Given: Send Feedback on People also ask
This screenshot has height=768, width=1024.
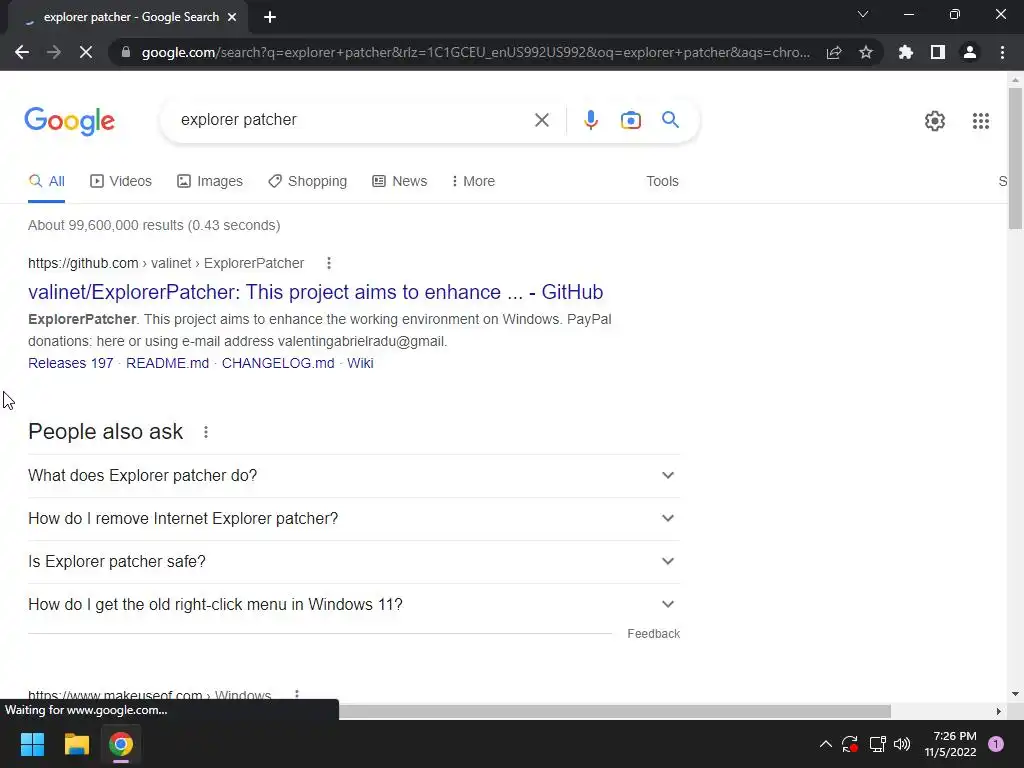Looking at the screenshot, I should click(x=653, y=633).
